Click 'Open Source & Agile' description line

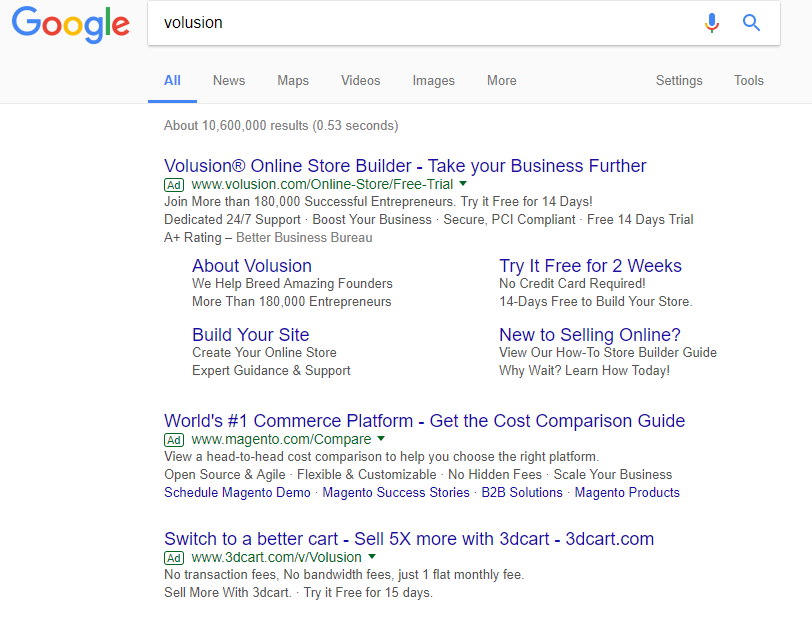pyautogui.click(x=418, y=474)
